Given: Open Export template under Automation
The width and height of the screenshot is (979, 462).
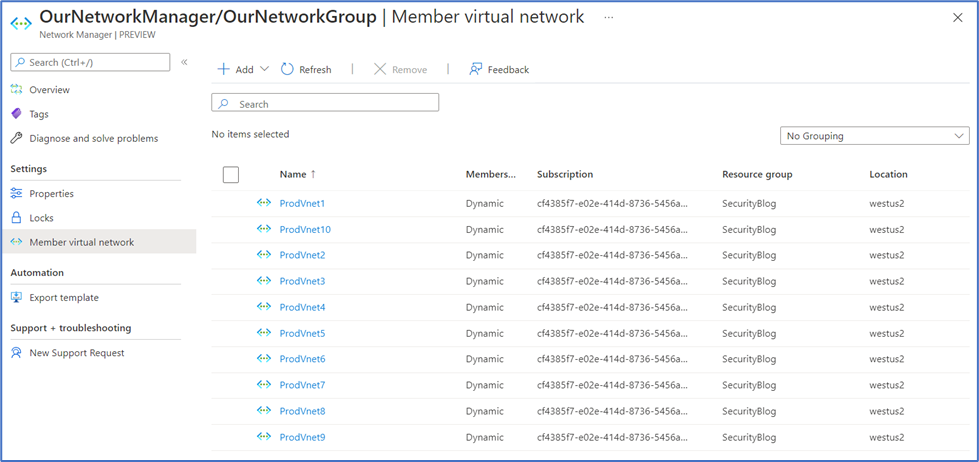Looking at the screenshot, I should point(64,298).
